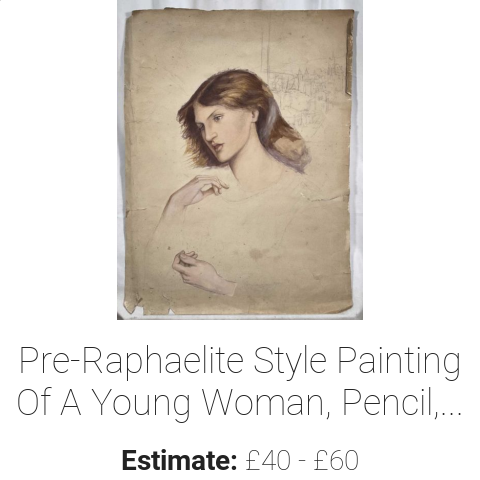The width and height of the screenshot is (480, 480).
Task: Click the lower clenched hand in the artwork
Action: pos(203,273)
